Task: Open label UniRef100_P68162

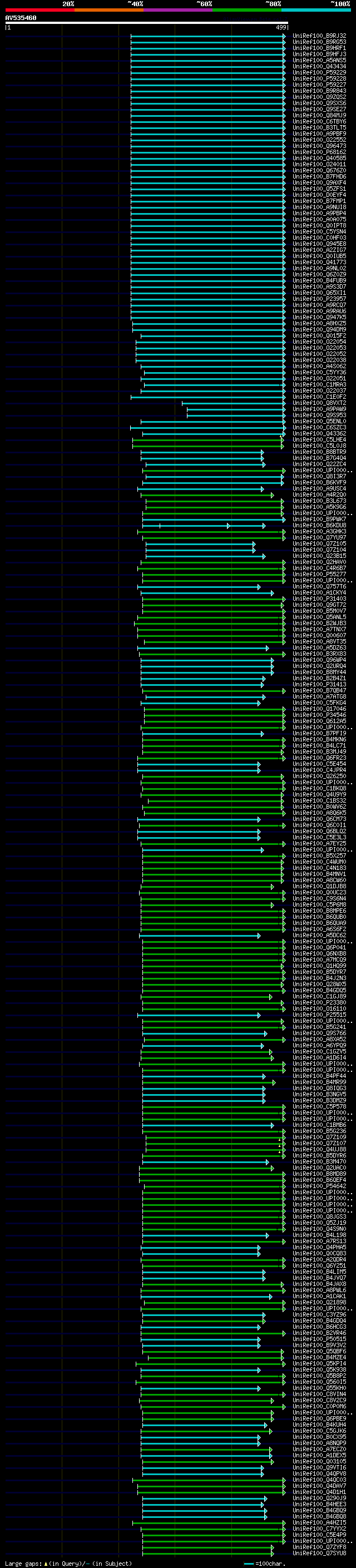Action: pos(319,152)
